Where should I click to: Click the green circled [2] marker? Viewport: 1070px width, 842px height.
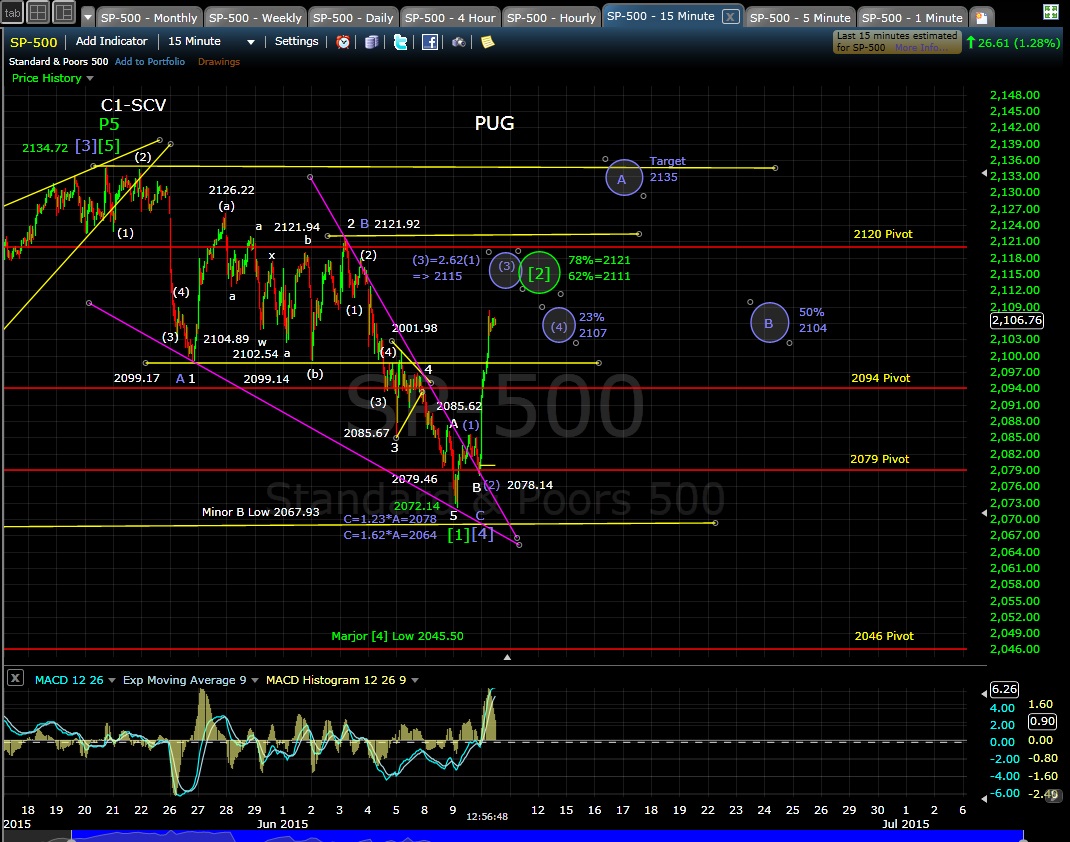point(539,272)
